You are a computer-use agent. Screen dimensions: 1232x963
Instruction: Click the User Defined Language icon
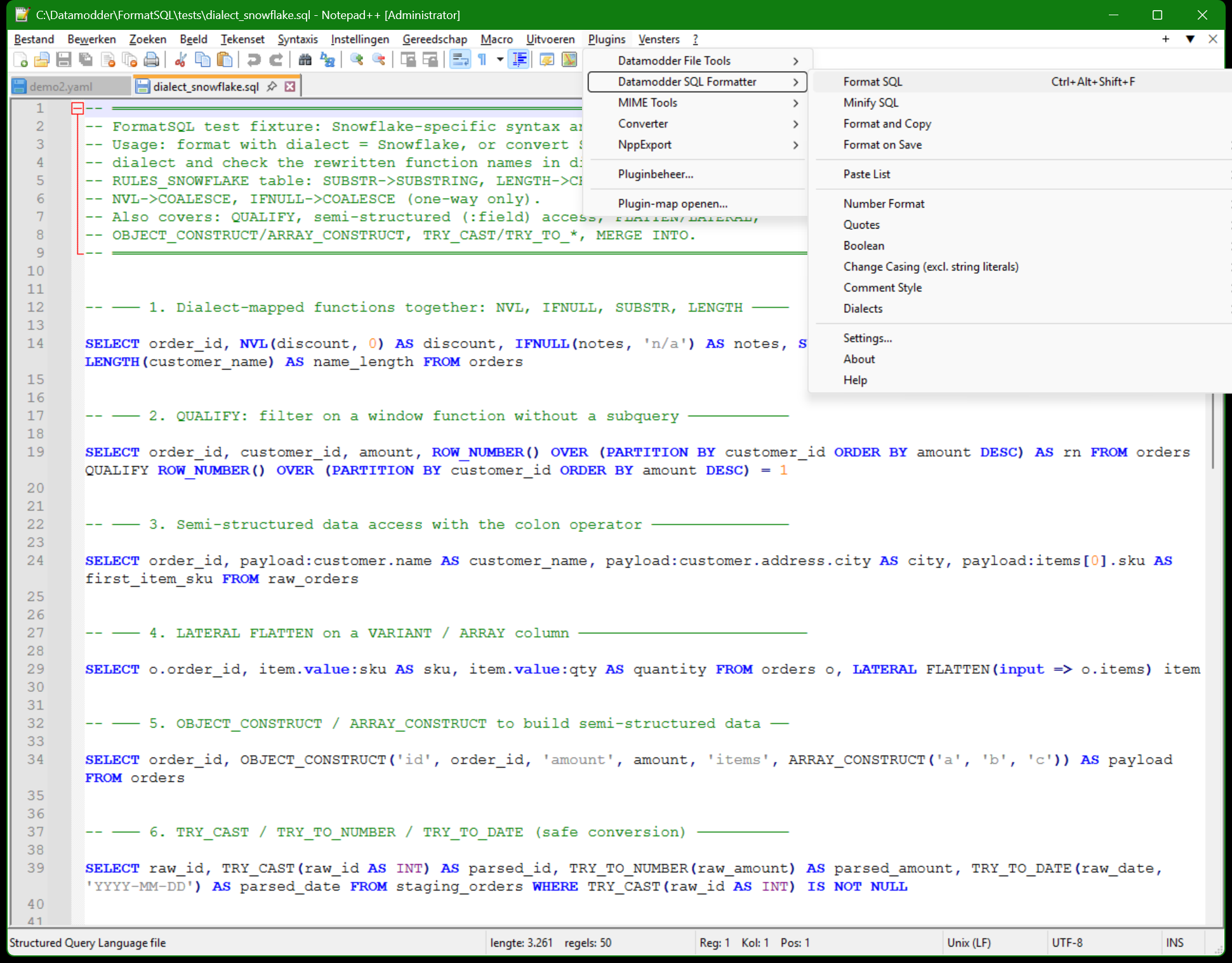tap(546, 60)
